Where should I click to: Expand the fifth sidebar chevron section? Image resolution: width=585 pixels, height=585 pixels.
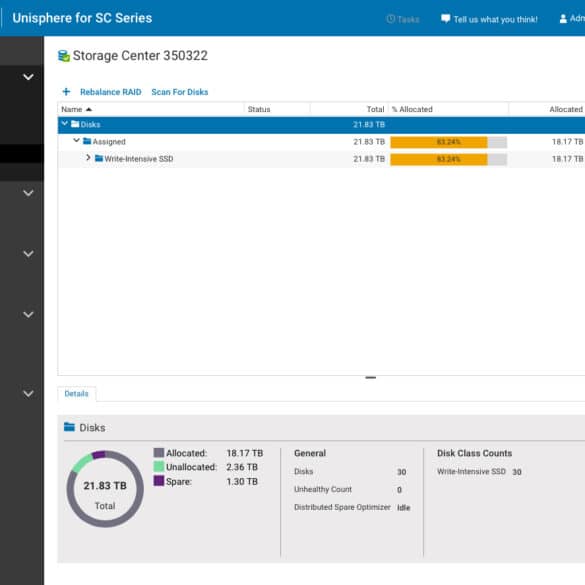tap(28, 394)
